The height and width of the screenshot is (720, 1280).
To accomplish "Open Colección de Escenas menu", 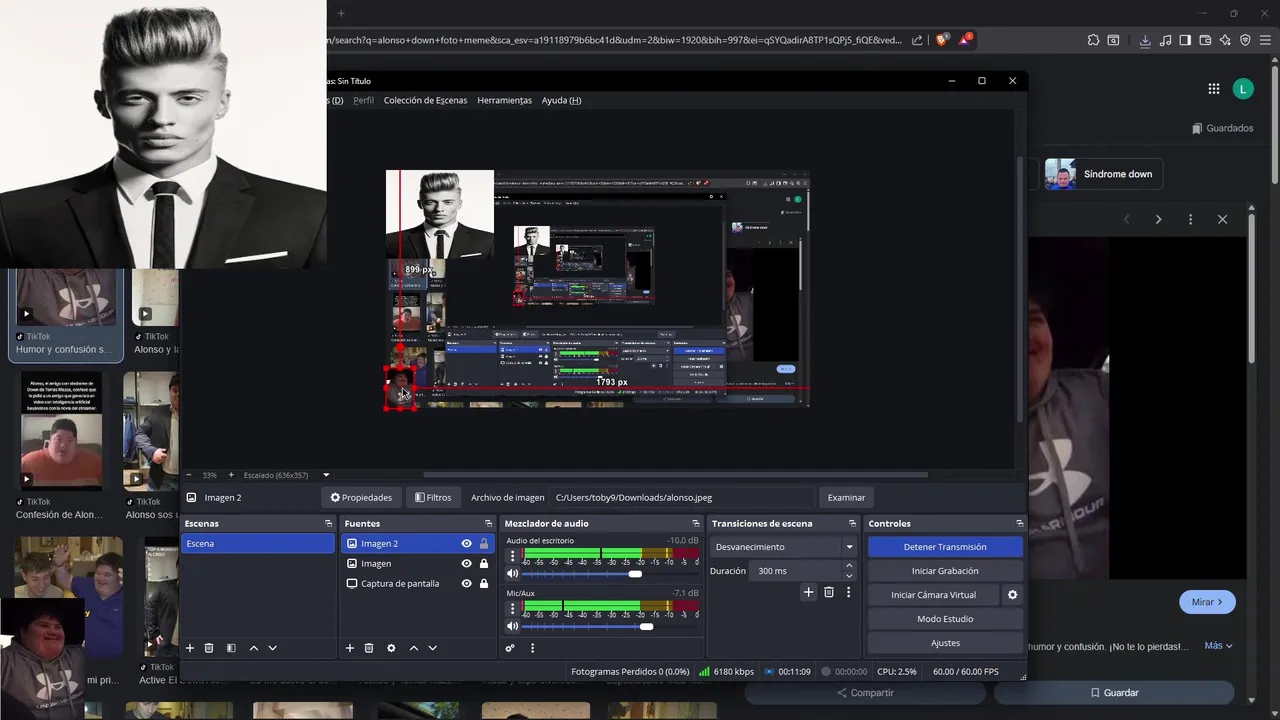I will [x=425, y=100].
